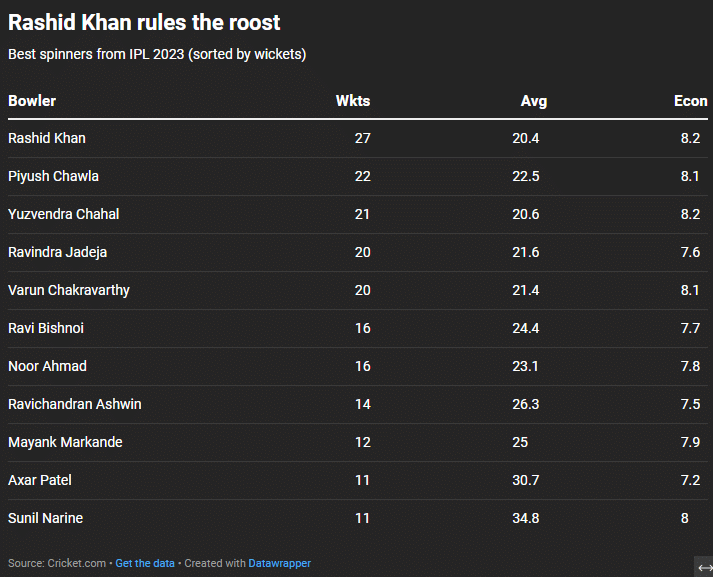
Task: Select the Ravindra Jadeja row name
Action: pos(57,252)
